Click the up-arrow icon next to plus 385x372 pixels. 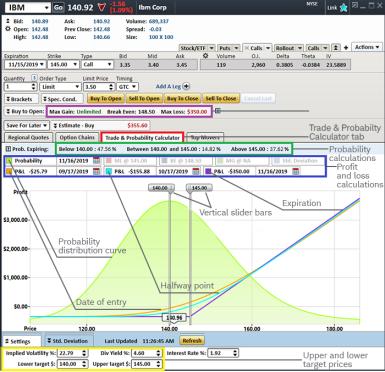click(x=336, y=48)
